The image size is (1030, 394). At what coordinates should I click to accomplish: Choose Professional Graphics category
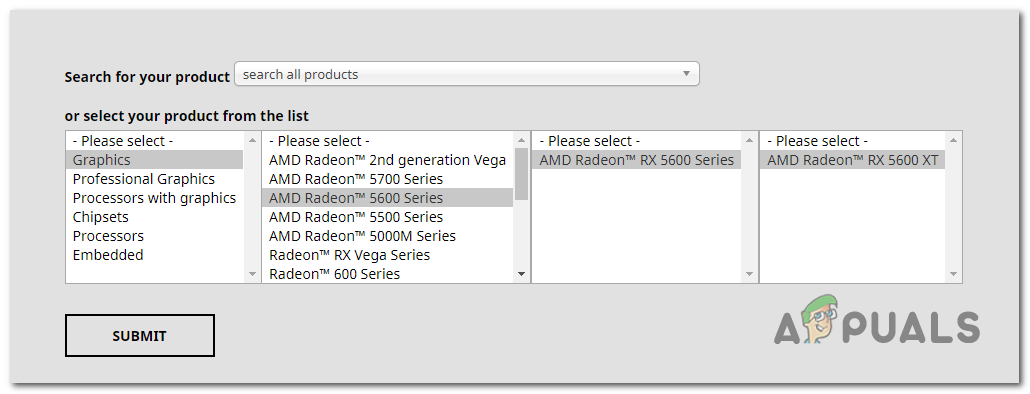(x=154, y=179)
